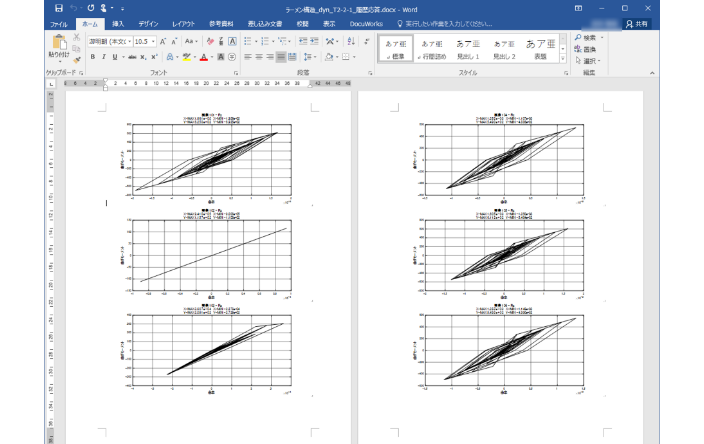Toggle Italic formatting
704x444 pixels.
coord(104,57)
